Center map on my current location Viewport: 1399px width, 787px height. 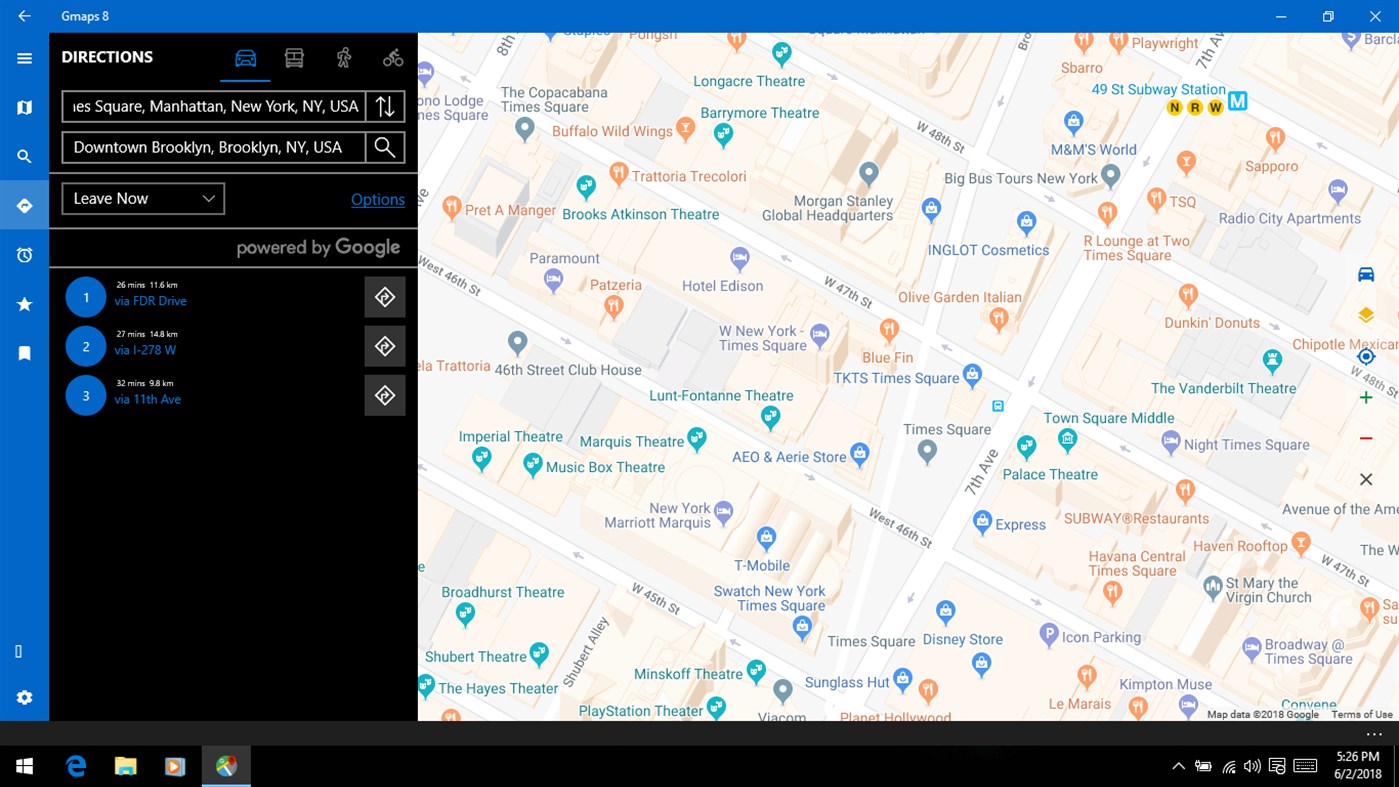pos(1365,355)
